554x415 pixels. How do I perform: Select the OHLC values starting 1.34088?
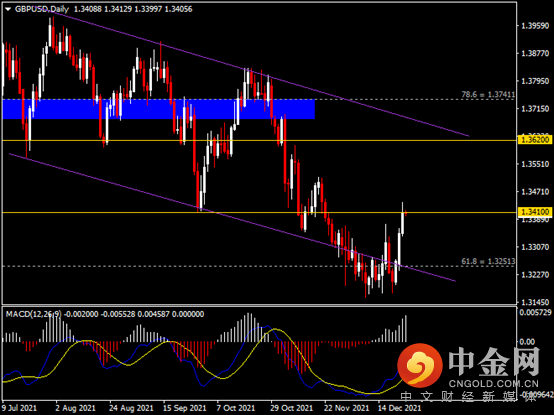point(132,9)
